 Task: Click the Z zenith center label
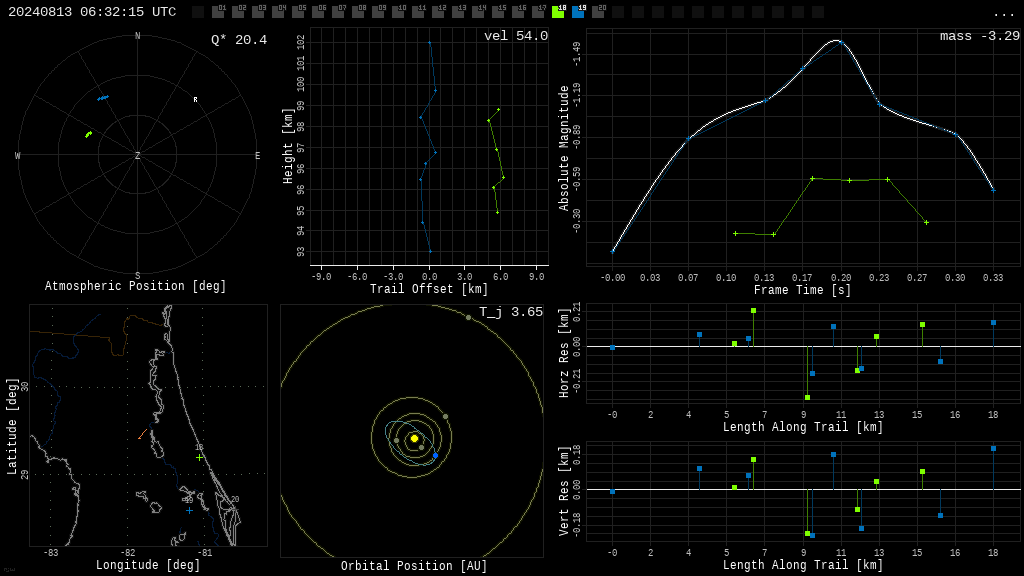137,155
